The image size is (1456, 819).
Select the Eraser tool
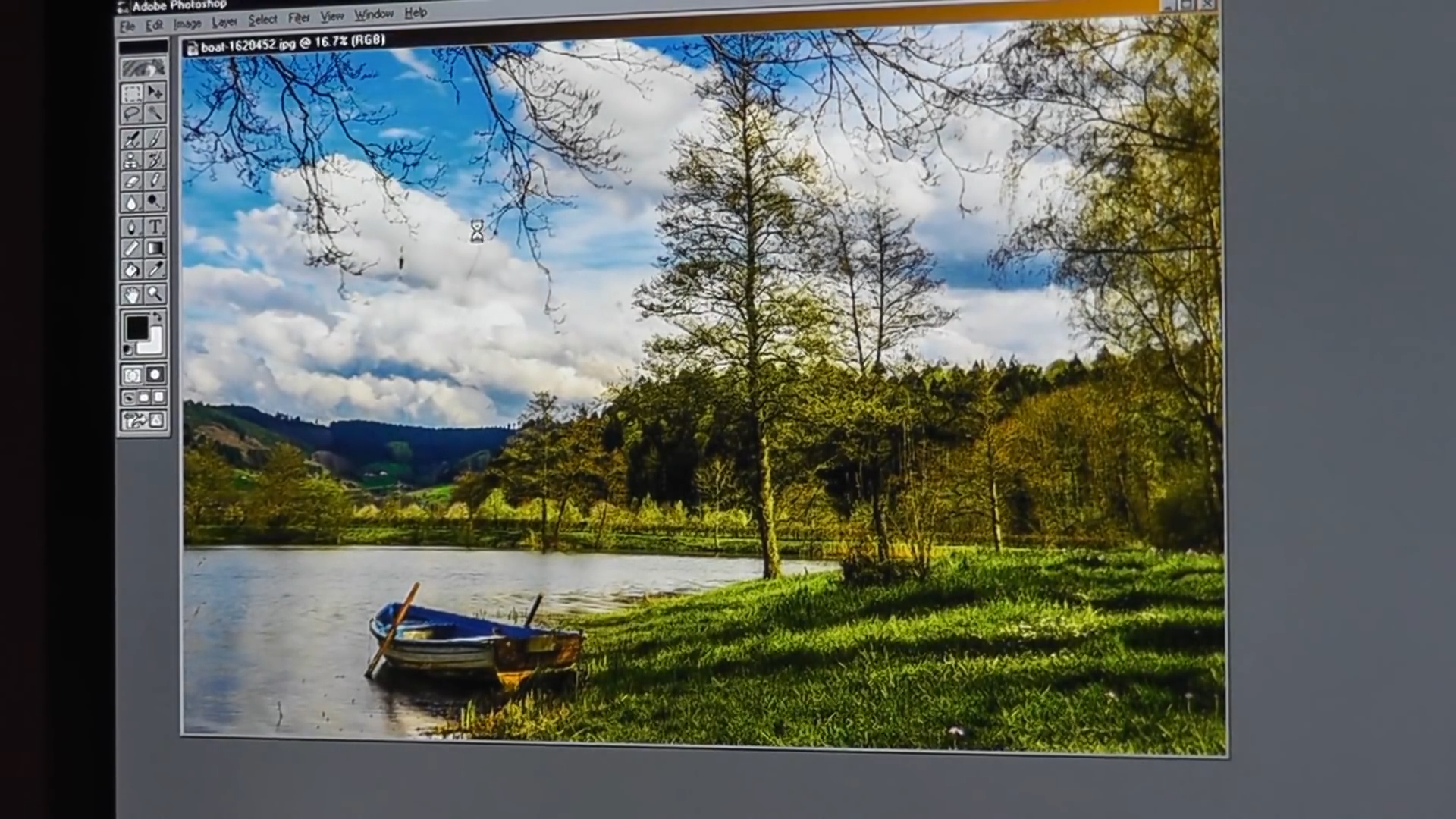point(132,181)
